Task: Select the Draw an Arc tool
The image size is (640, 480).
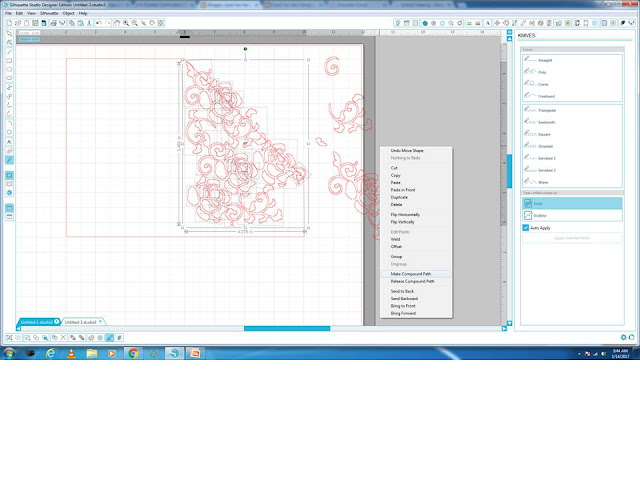Action: (9, 123)
